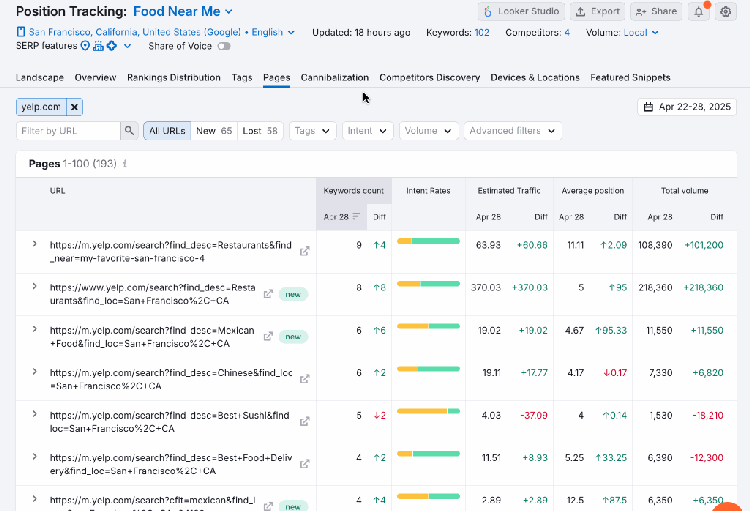This screenshot has width=750, height=511.
Task: Switch to the Landscape tab
Action: (x=40, y=78)
